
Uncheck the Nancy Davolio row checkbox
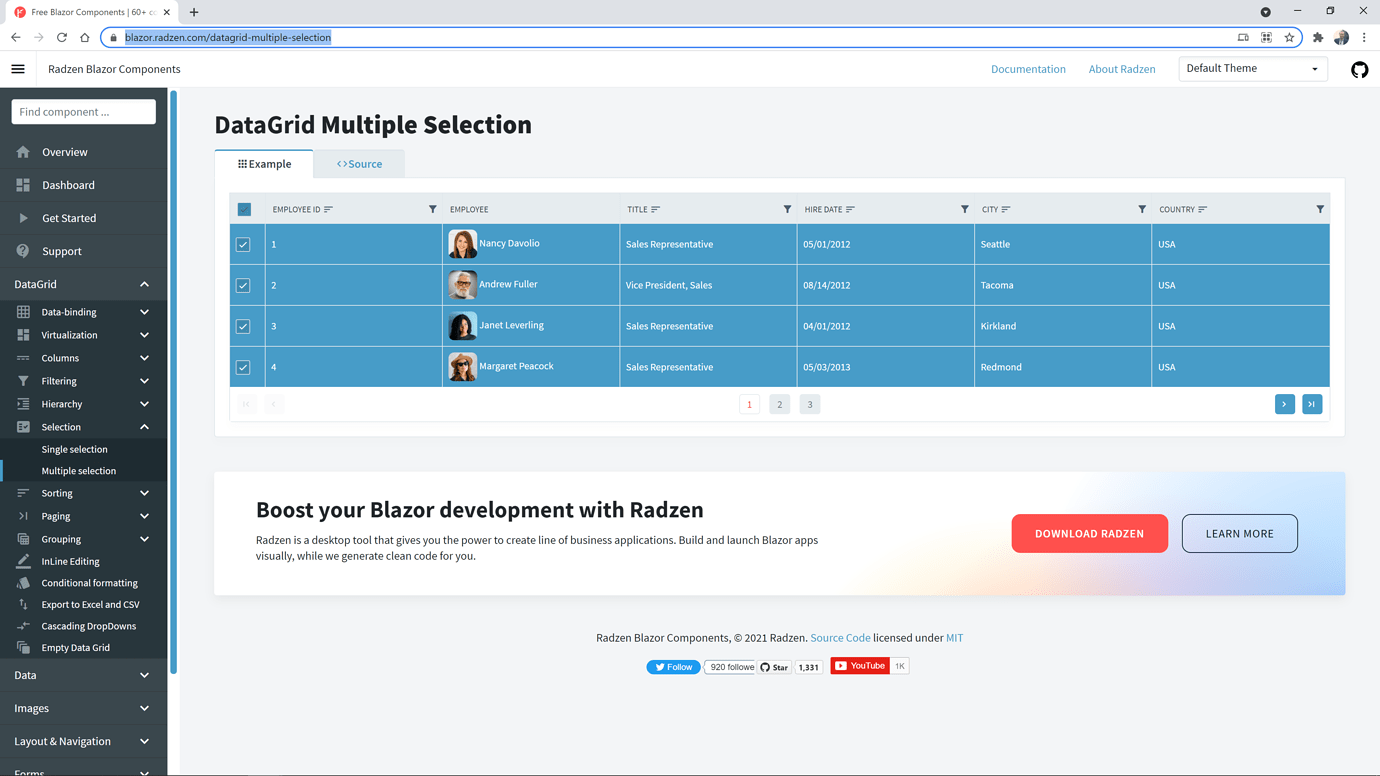click(x=243, y=244)
